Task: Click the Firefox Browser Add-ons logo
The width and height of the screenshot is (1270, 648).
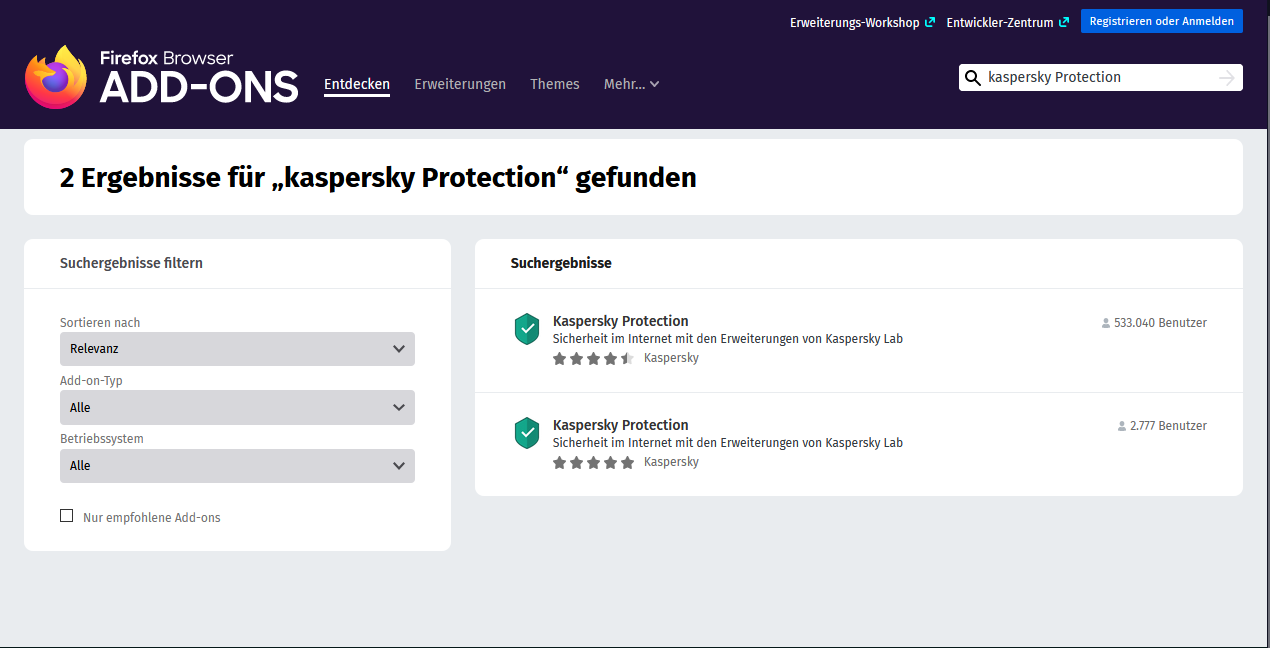Action: pyautogui.click(x=161, y=77)
